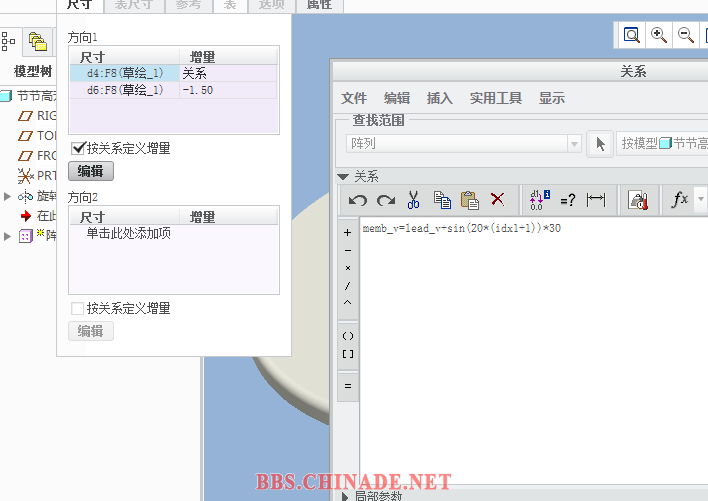Click the 尺寸 column header in 方向1

pos(125,57)
